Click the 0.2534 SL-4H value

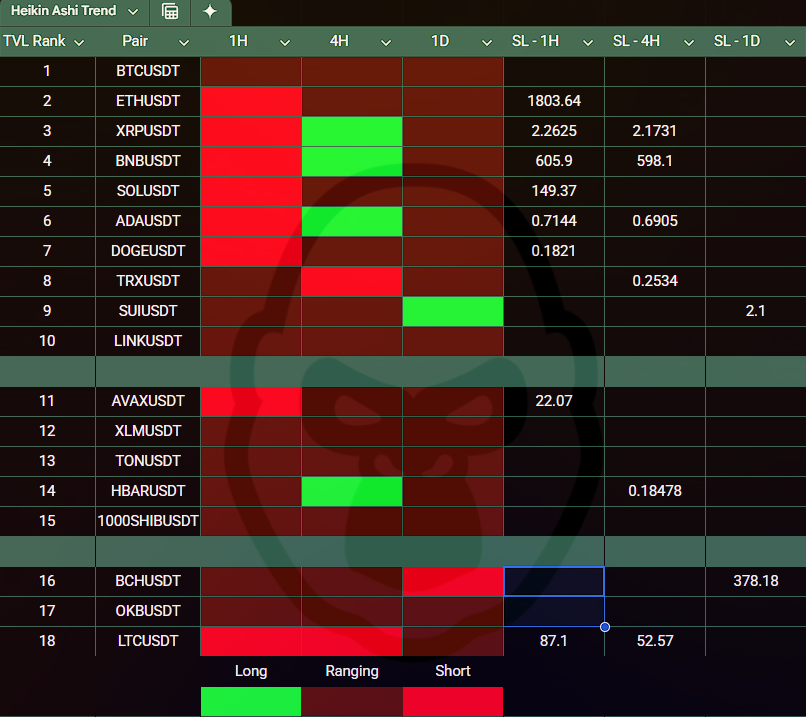tap(655, 281)
